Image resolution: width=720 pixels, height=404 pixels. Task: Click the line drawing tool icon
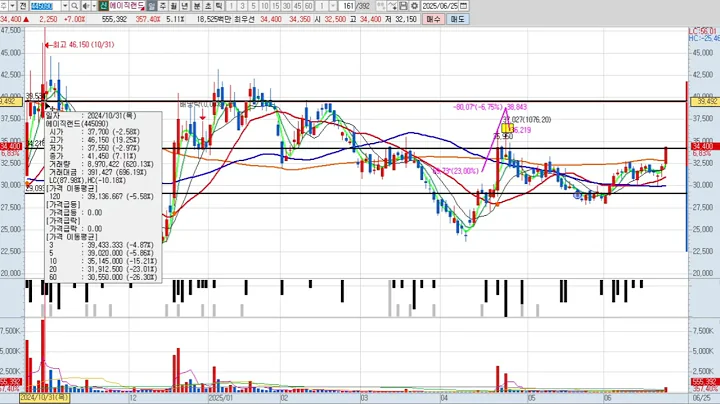pyautogui.click(x=392, y=6)
